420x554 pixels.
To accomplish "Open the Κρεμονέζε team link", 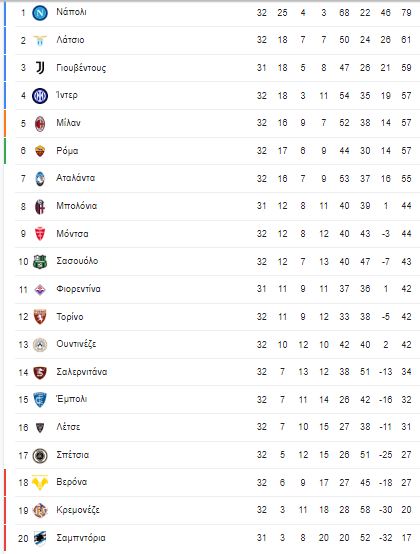I will [x=78, y=510].
